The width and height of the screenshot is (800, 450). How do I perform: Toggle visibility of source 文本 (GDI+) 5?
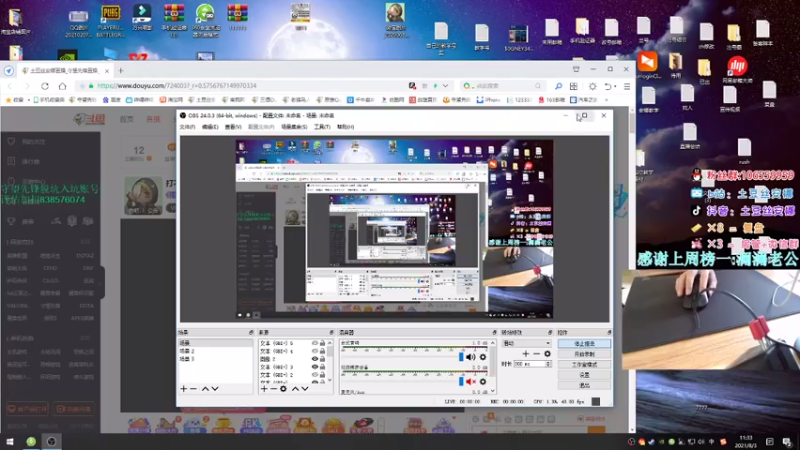click(x=315, y=343)
